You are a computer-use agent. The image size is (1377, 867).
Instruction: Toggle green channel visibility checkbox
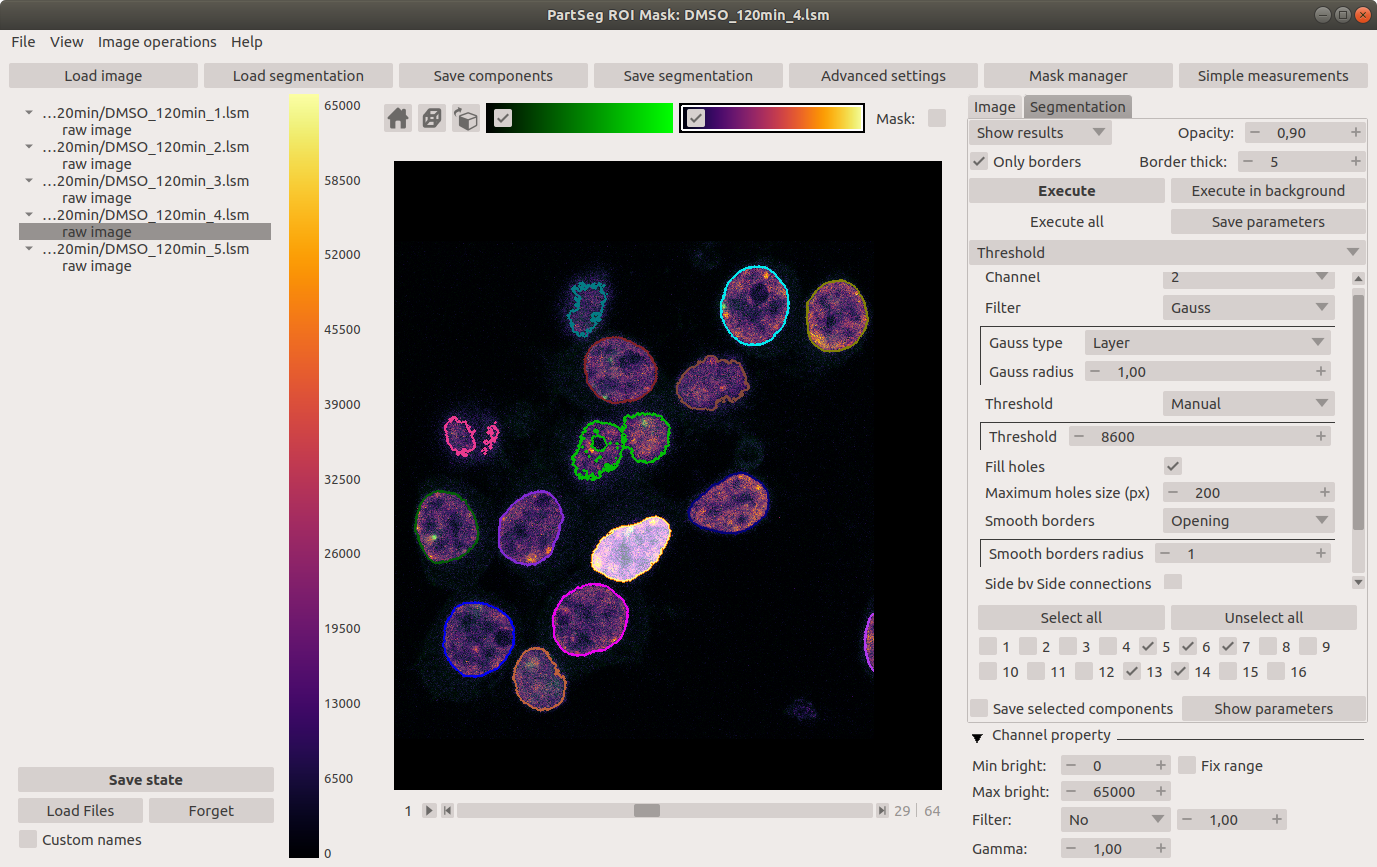point(503,118)
